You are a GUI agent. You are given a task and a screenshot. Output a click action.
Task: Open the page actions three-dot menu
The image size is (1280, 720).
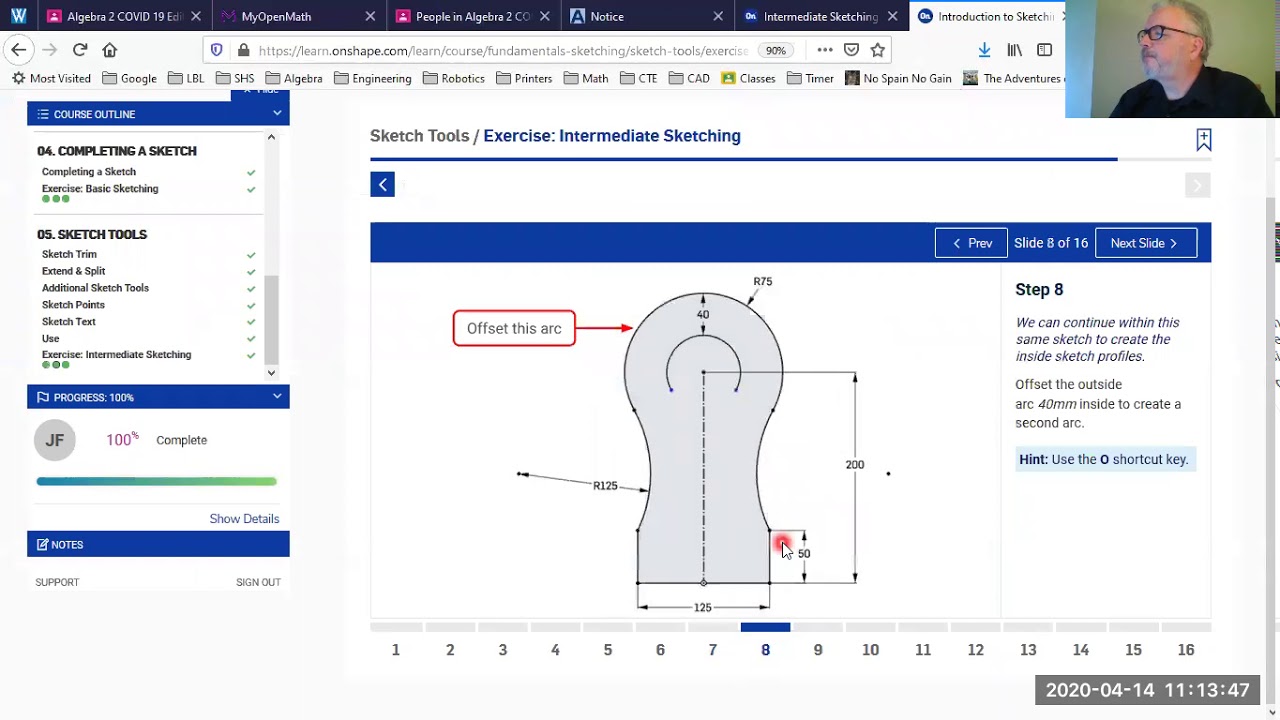[825, 50]
